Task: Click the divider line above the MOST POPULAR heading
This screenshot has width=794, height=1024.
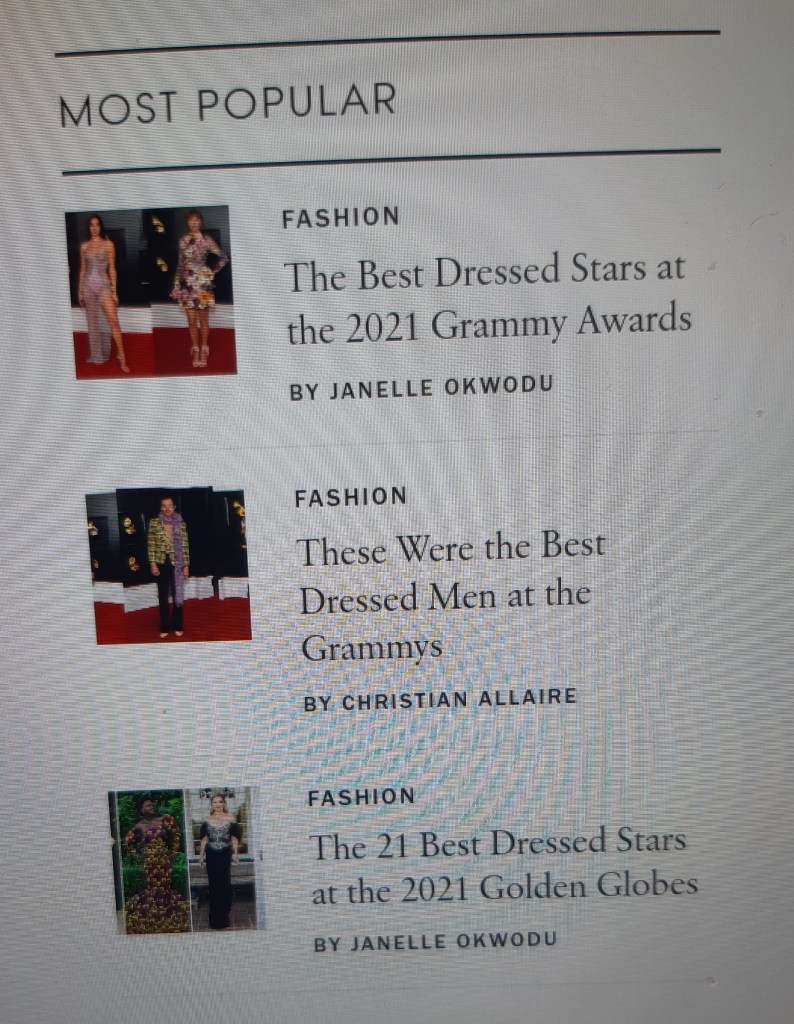Action: [x=387, y=43]
